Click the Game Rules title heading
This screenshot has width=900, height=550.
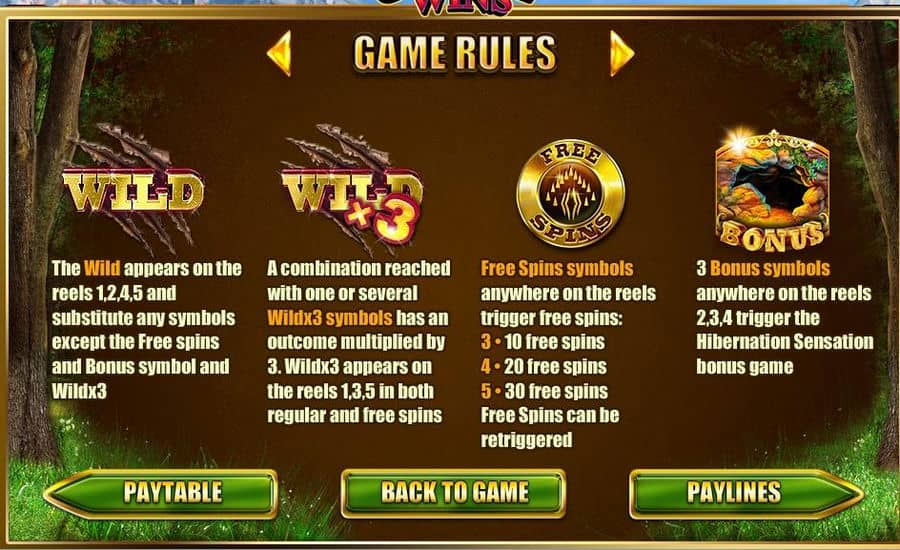pos(455,53)
